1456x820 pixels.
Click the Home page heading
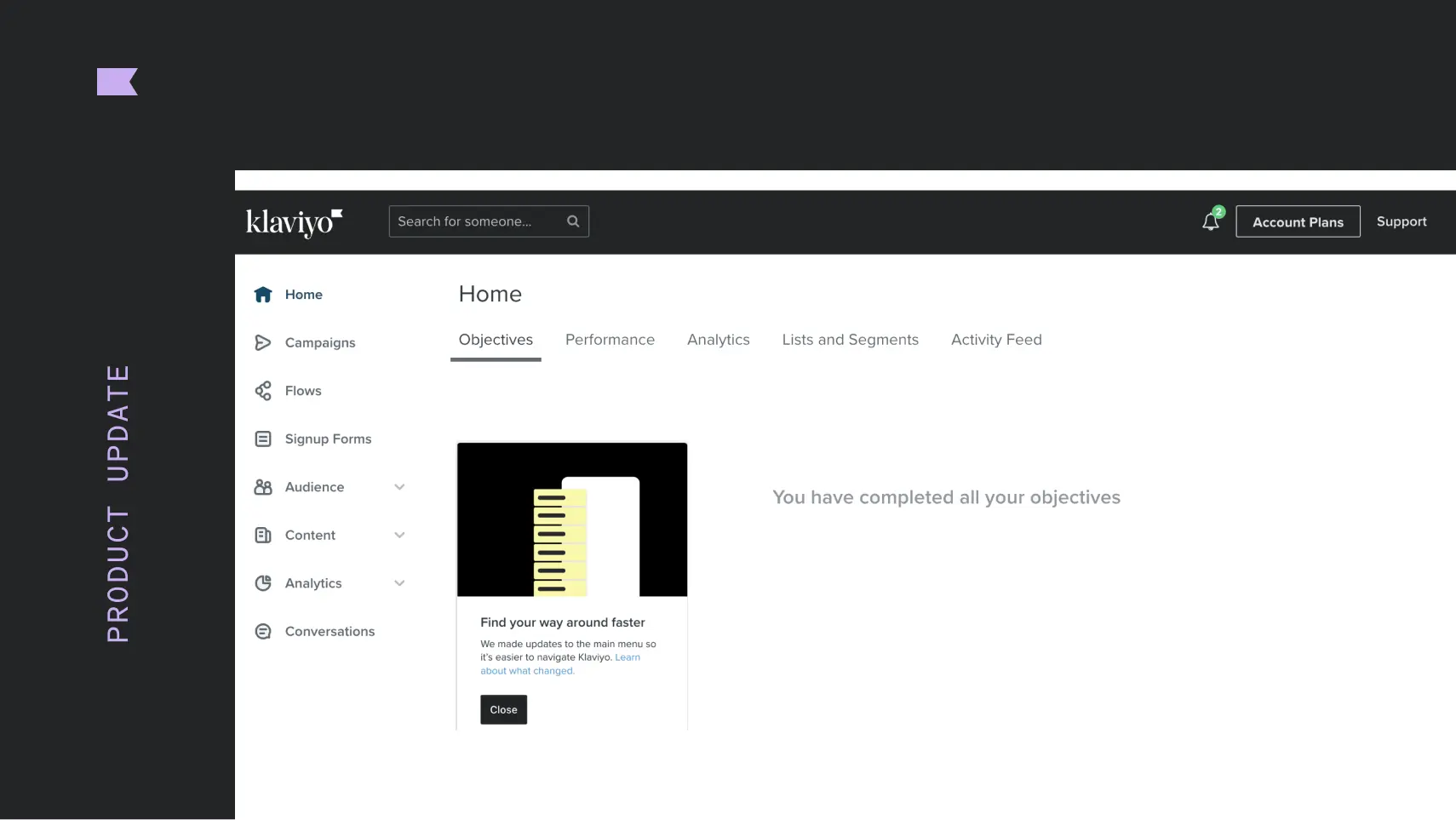(490, 294)
